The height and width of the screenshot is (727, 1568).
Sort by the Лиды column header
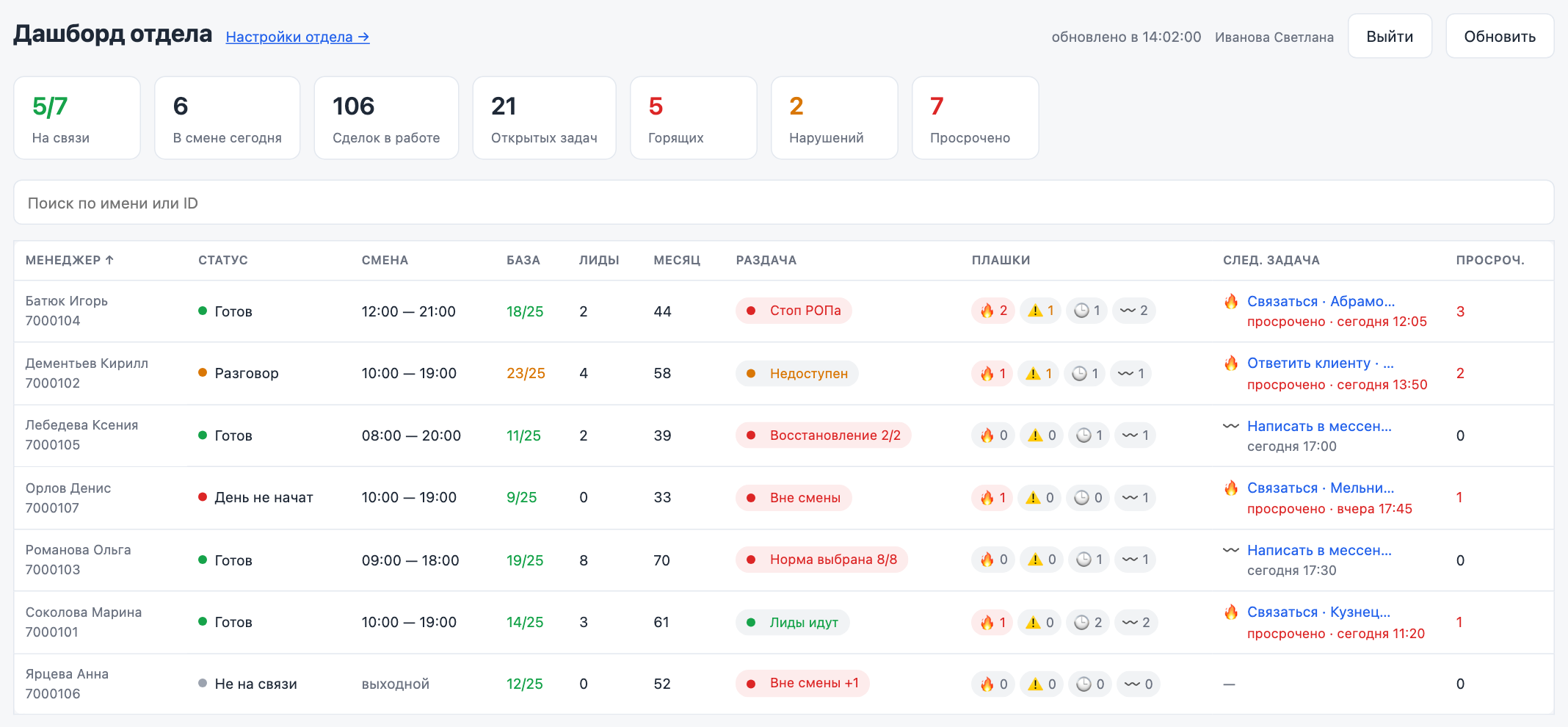click(x=599, y=260)
